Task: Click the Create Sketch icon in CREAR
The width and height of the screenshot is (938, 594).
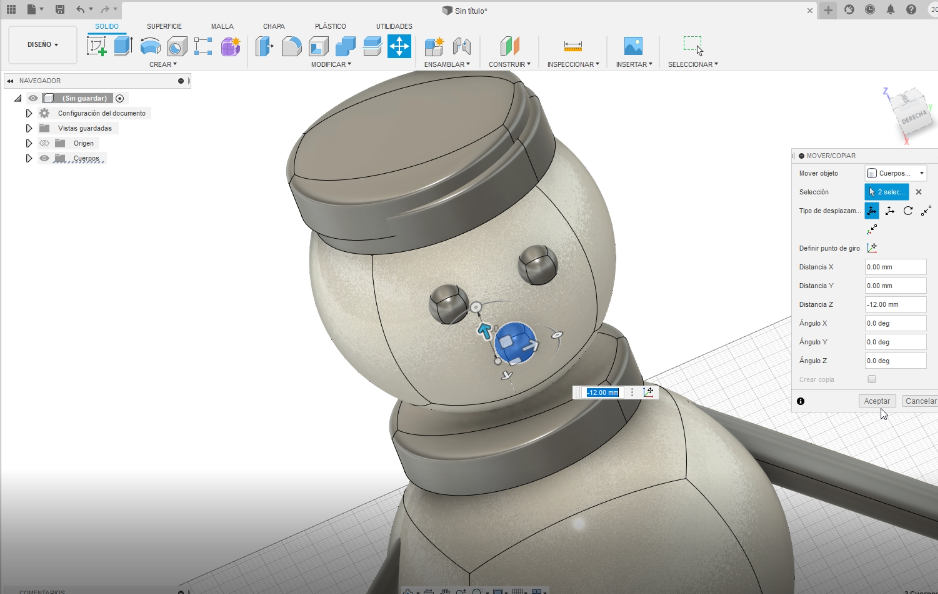Action: (x=97, y=46)
